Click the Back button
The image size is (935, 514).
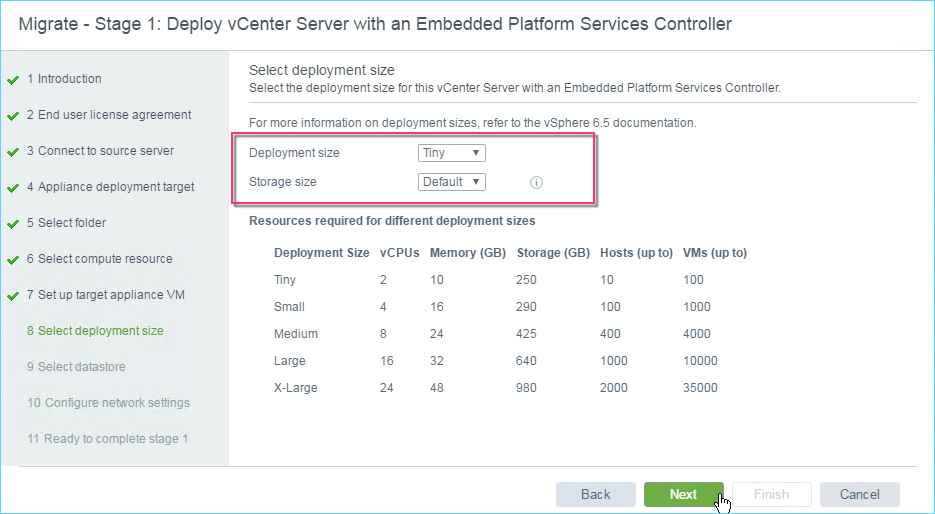point(596,494)
